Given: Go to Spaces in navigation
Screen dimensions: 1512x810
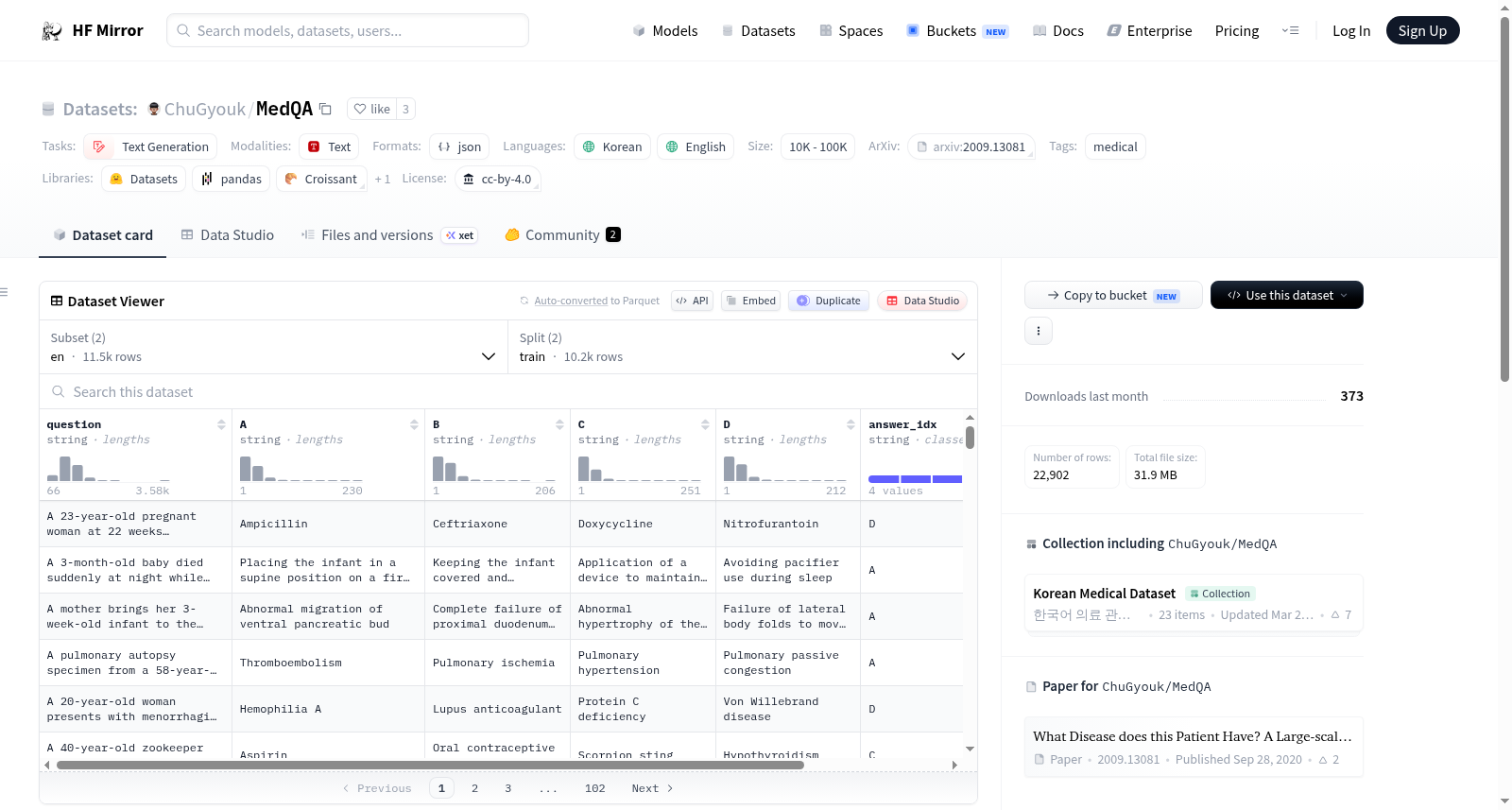Looking at the screenshot, I should click(x=851, y=31).
